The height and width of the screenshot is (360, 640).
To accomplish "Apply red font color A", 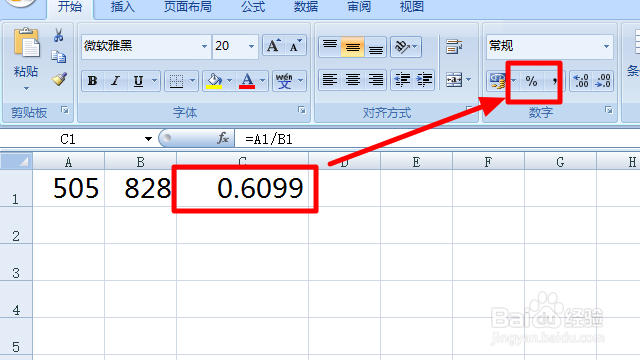I will tap(247, 81).
